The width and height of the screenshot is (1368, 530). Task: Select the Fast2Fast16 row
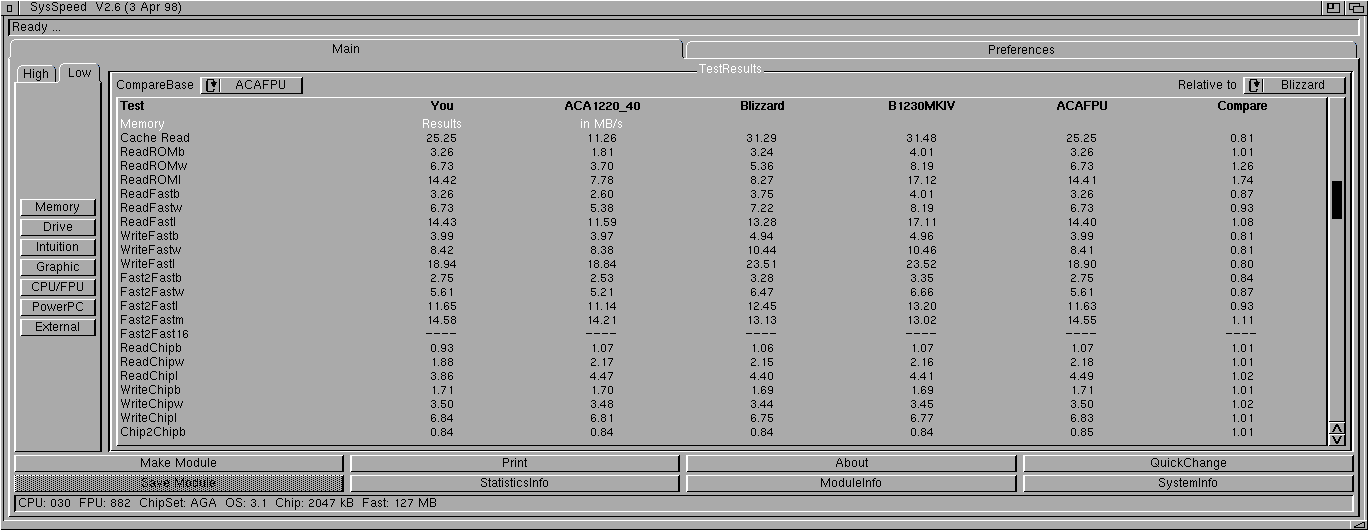click(x=722, y=334)
